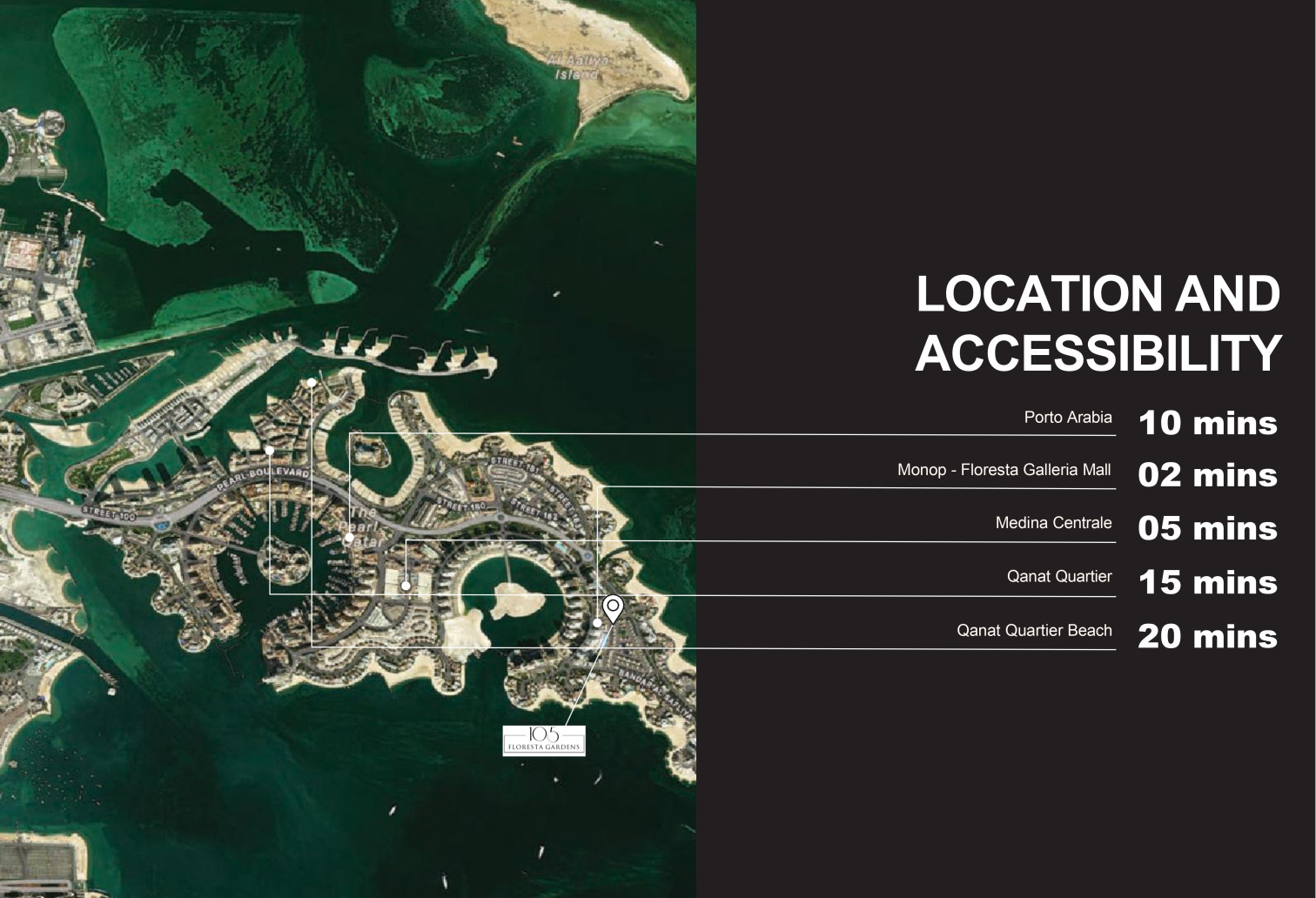Click the white location pin icon on map
1316x898 pixels.
(614, 607)
